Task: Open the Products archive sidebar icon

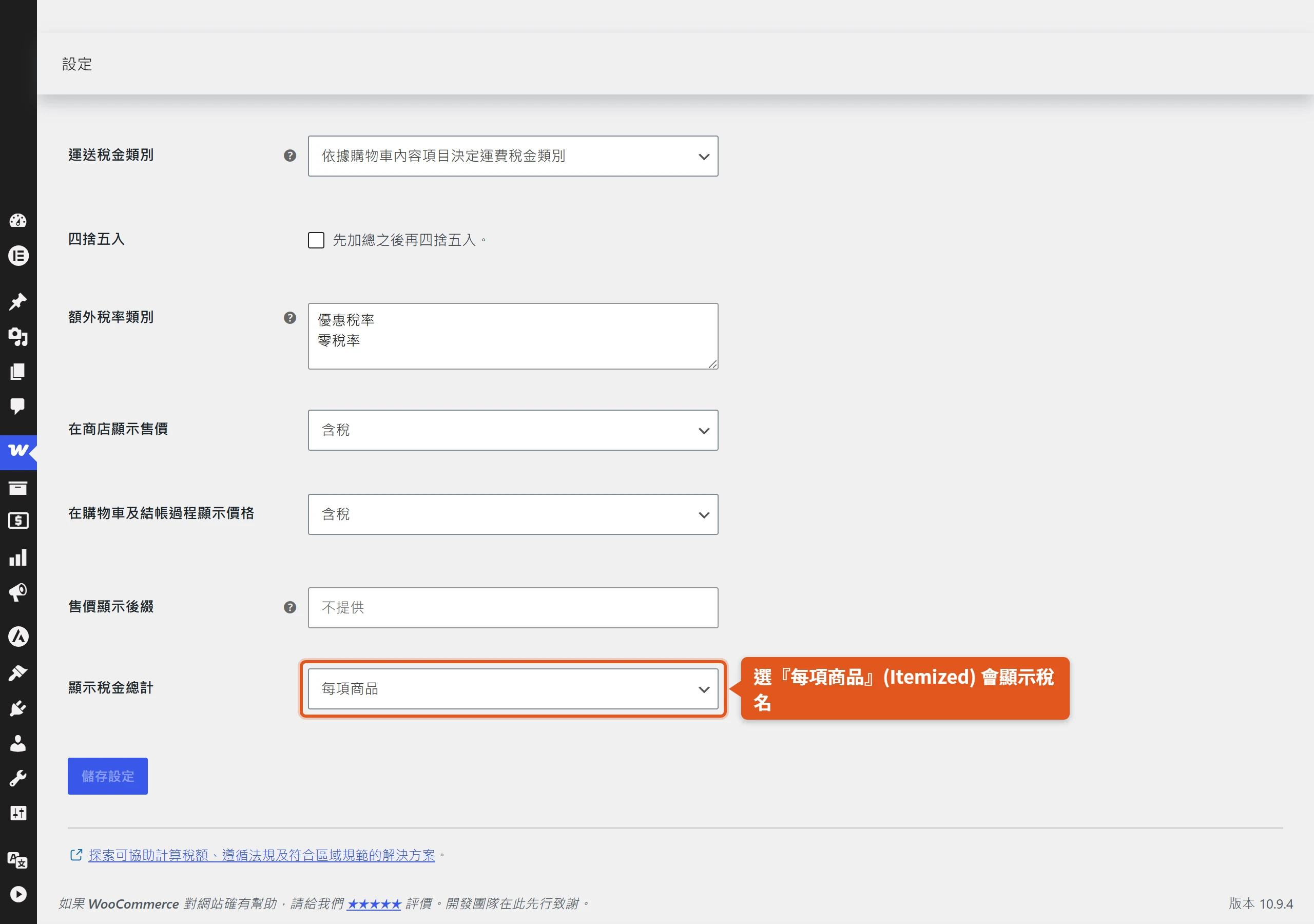Action: pyautogui.click(x=18, y=488)
